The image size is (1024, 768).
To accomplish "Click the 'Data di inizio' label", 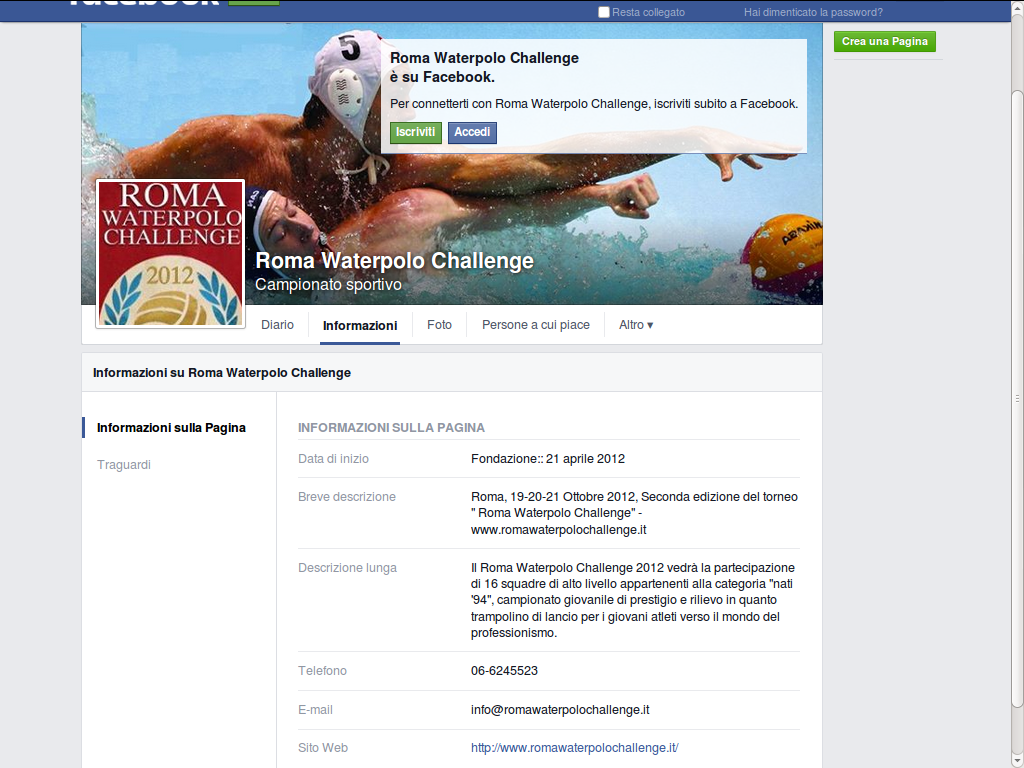I will [333, 458].
